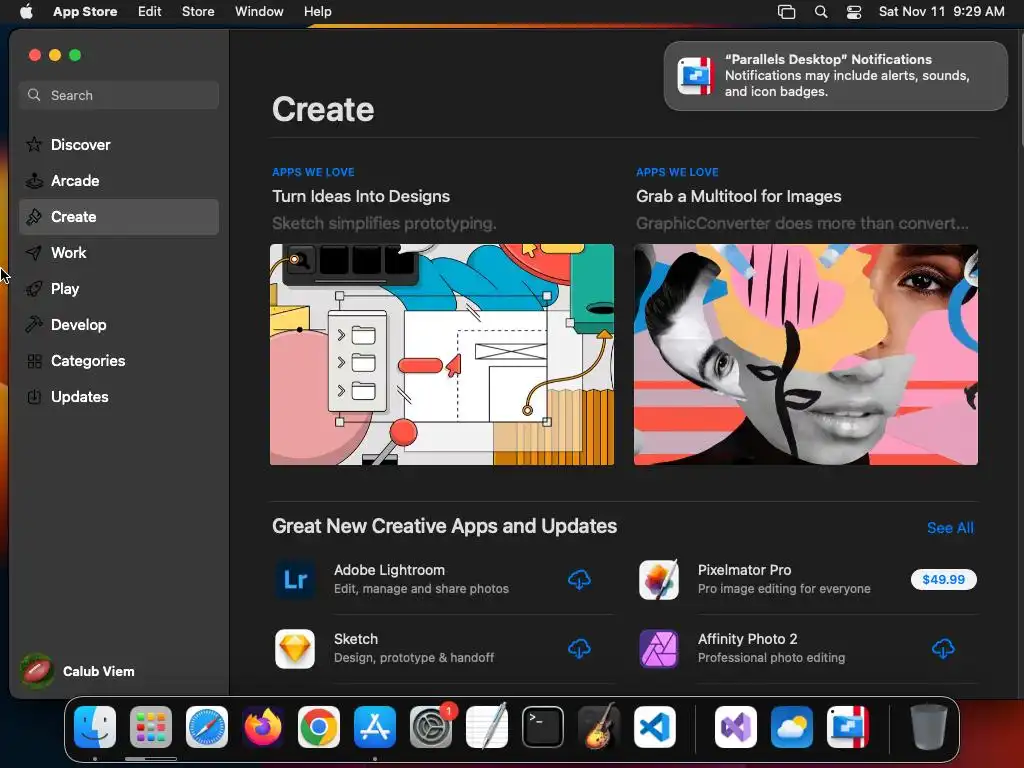Click 'Sketch simplifies prototyping.' subtitle
Viewport: 1024px width, 768px height.
pos(384,223)
